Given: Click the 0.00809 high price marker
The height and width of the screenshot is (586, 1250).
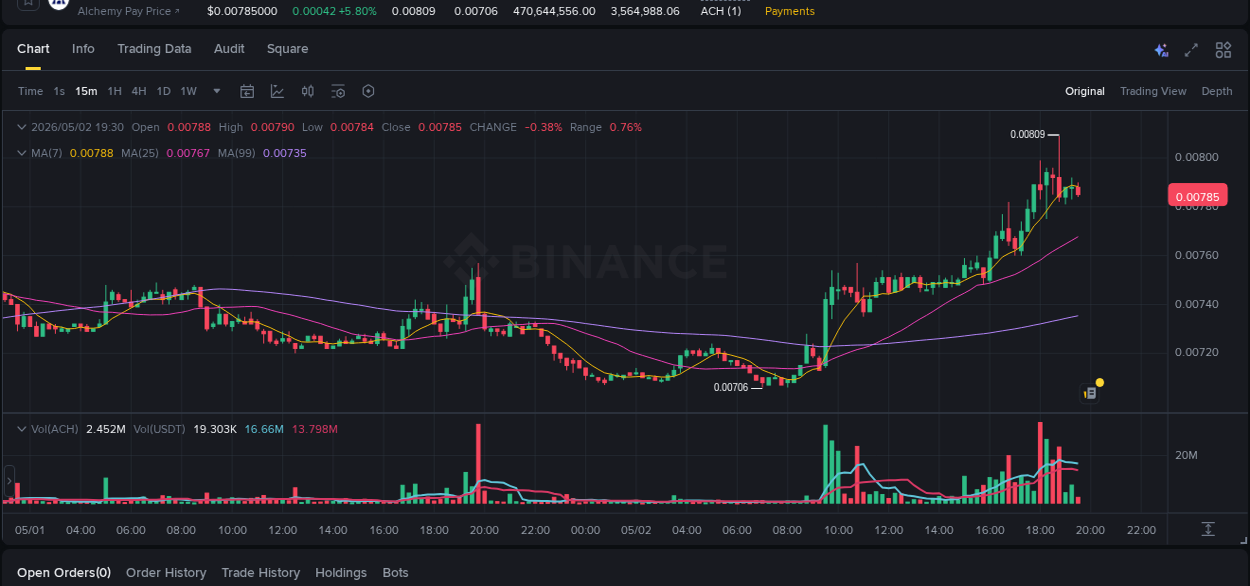Looking at the screenshot, I should pos(1027,134).
